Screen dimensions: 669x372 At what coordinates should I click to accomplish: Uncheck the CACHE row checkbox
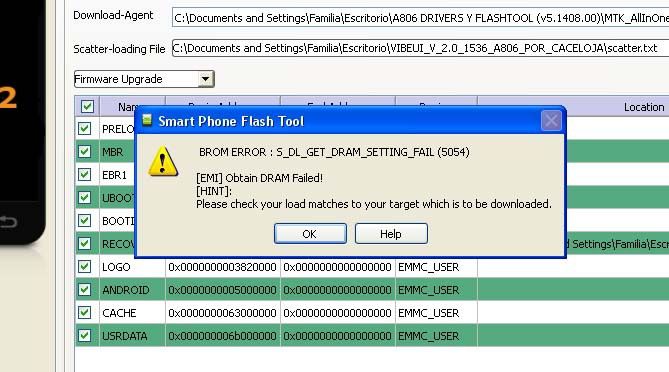(84, 313)
